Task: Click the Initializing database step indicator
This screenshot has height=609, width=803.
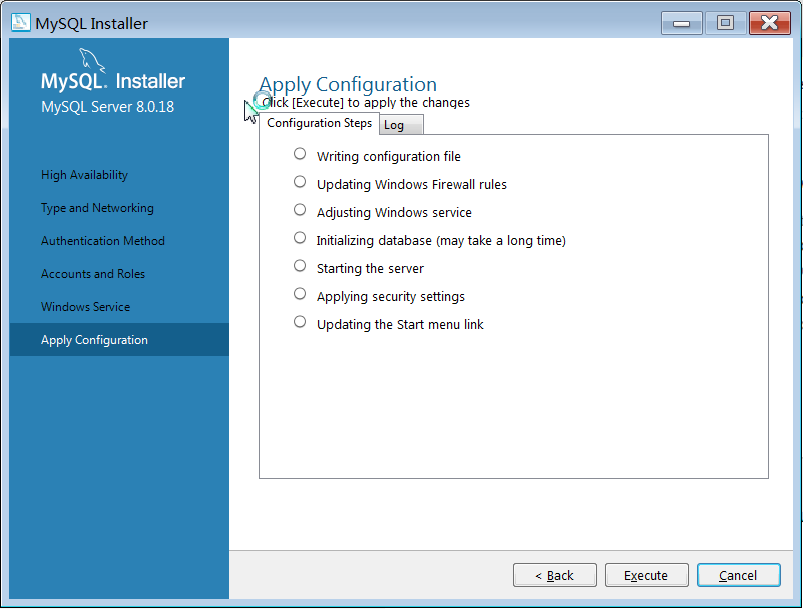Action: click(x=300, y=238)
